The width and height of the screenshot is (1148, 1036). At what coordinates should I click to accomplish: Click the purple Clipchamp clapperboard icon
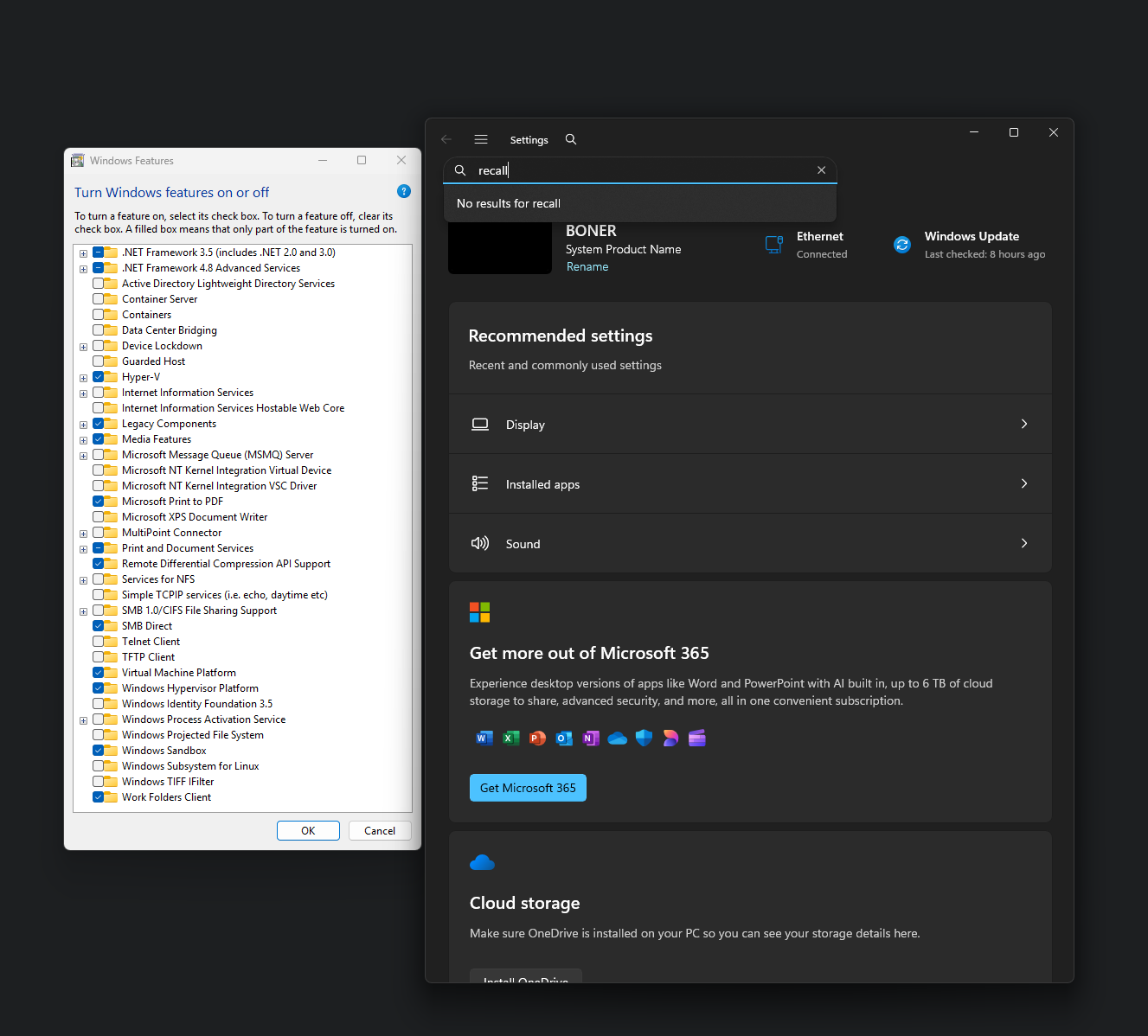click(697, 738)
